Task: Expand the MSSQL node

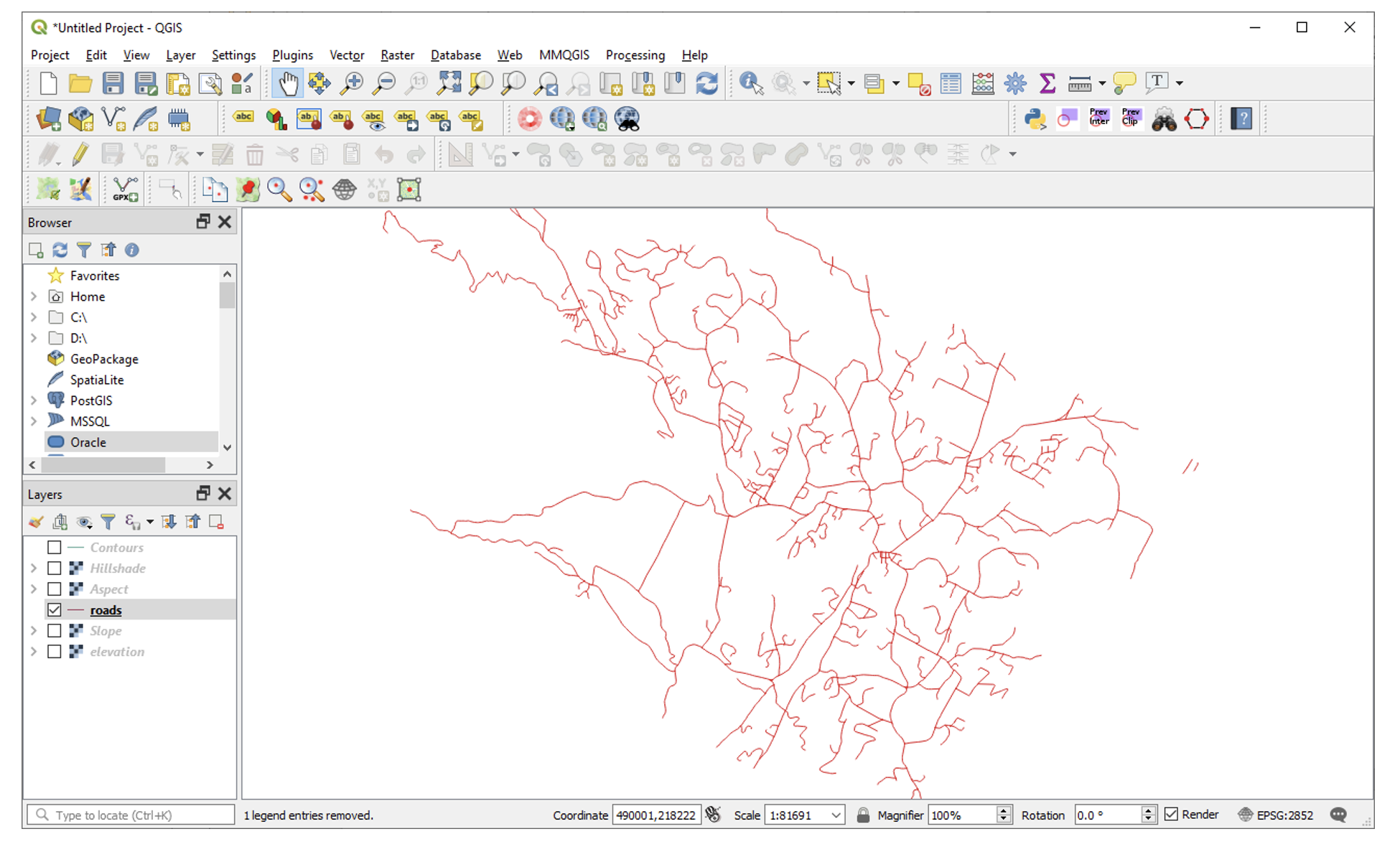Action: 34,421
